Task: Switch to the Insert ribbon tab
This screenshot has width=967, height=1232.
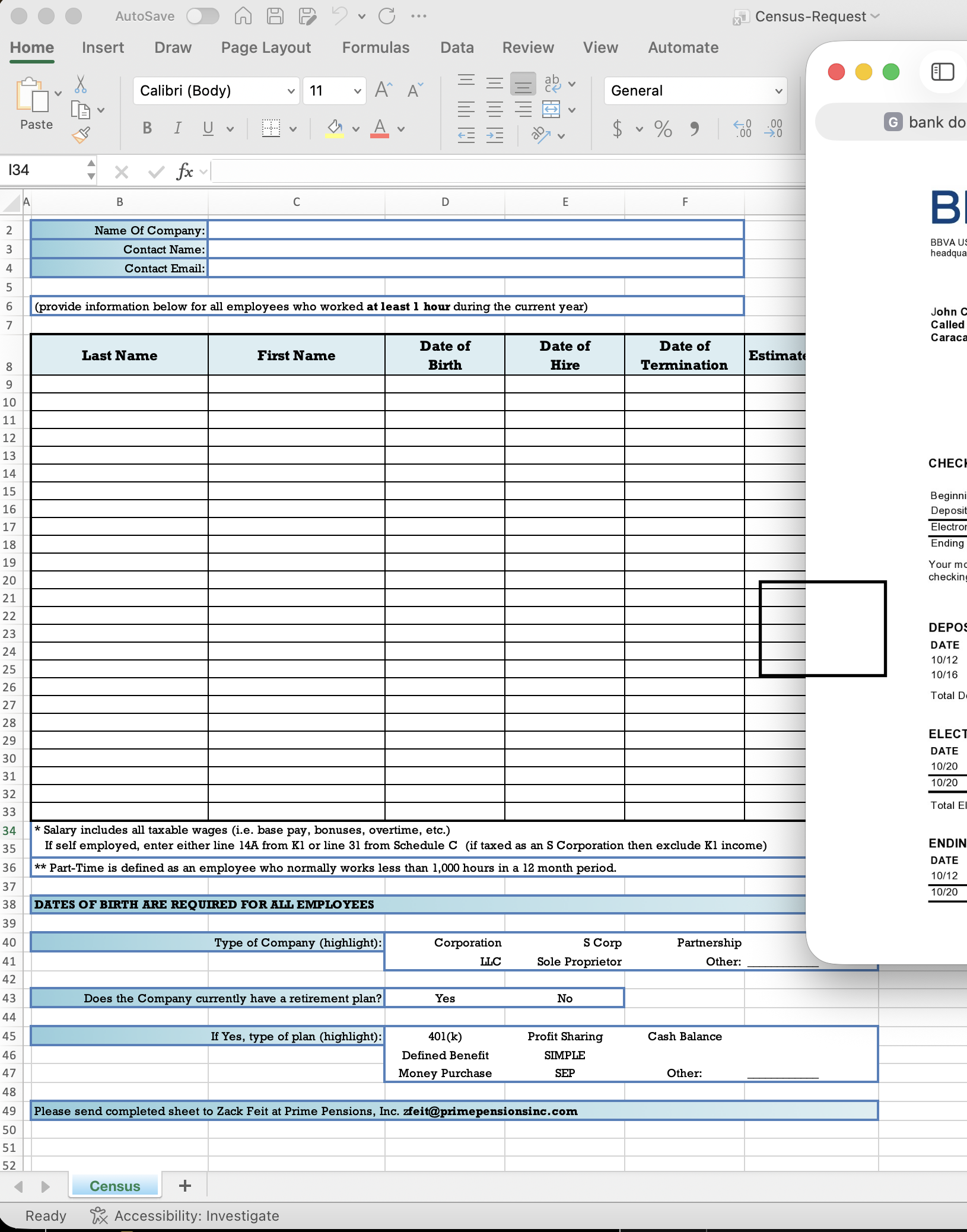Action: pos(103,47)
